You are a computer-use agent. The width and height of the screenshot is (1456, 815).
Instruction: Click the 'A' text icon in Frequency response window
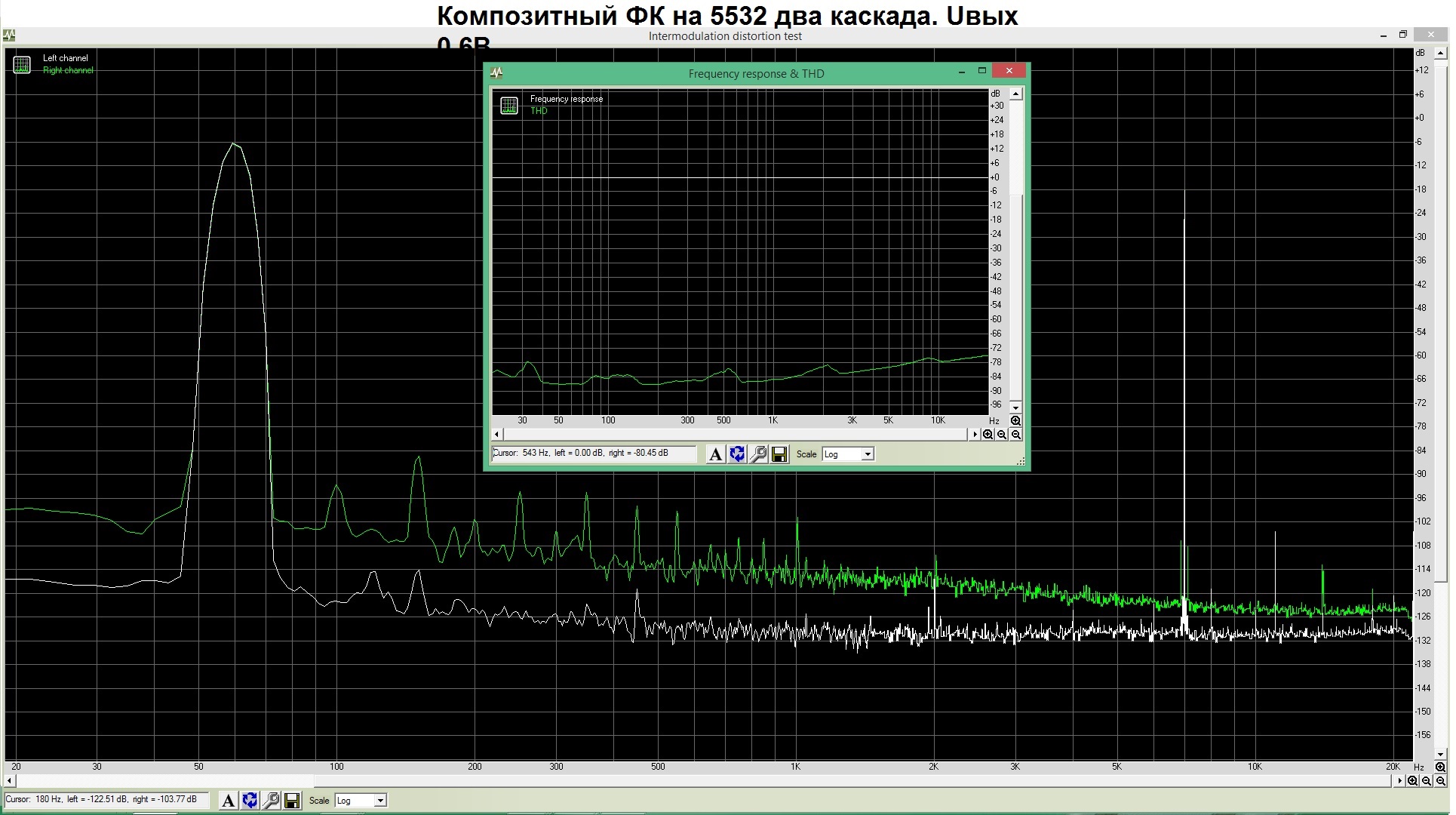click(715, 454)
